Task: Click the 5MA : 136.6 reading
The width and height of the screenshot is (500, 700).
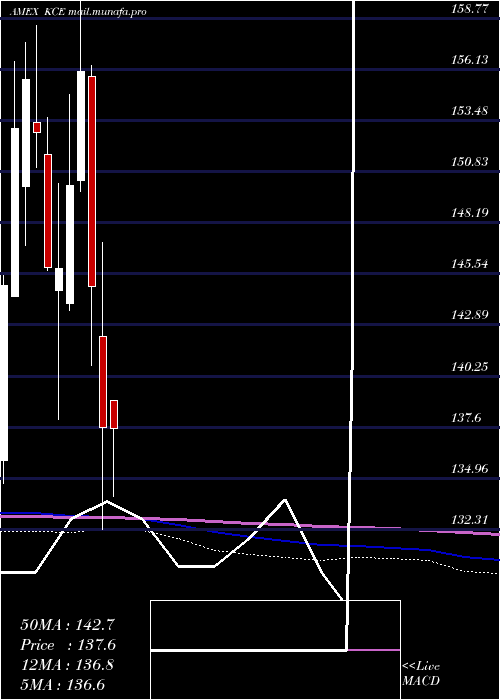Action: pyautogui.click(x=62, y=684)
